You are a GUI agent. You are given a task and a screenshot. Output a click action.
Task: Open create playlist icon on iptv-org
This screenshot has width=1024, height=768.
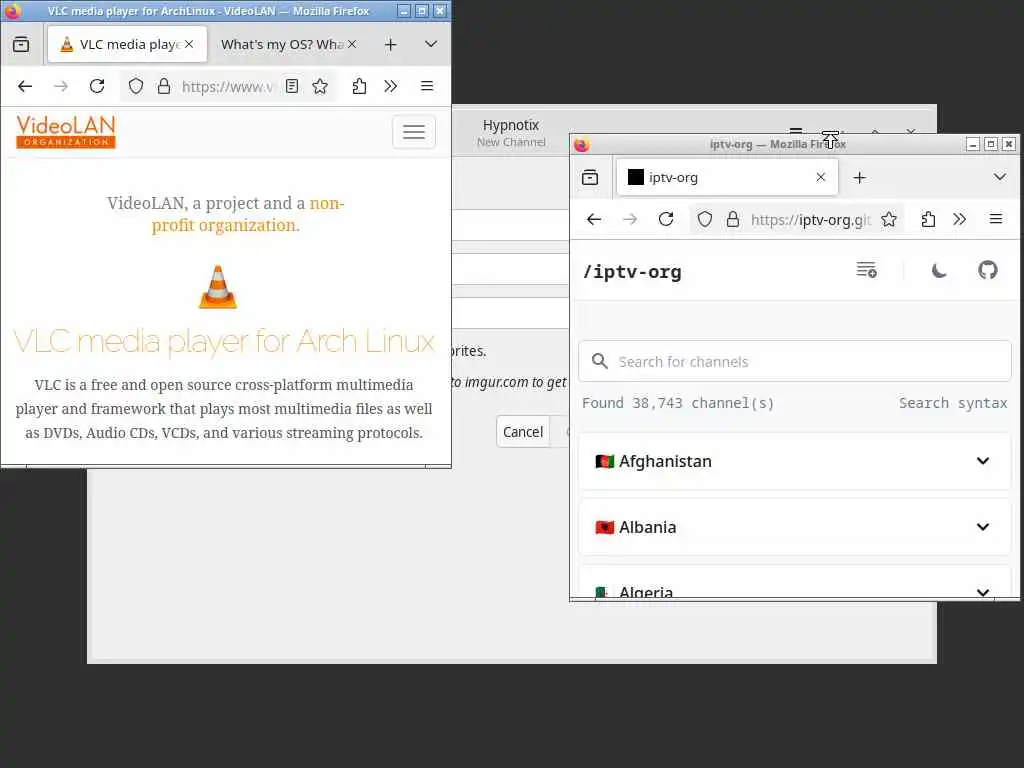pos(867,270)
